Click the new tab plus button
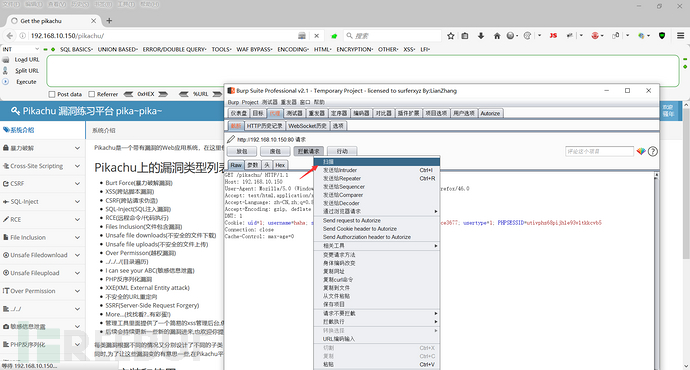Viewport: 690px width, 370px height. click(x=109, y=21)
